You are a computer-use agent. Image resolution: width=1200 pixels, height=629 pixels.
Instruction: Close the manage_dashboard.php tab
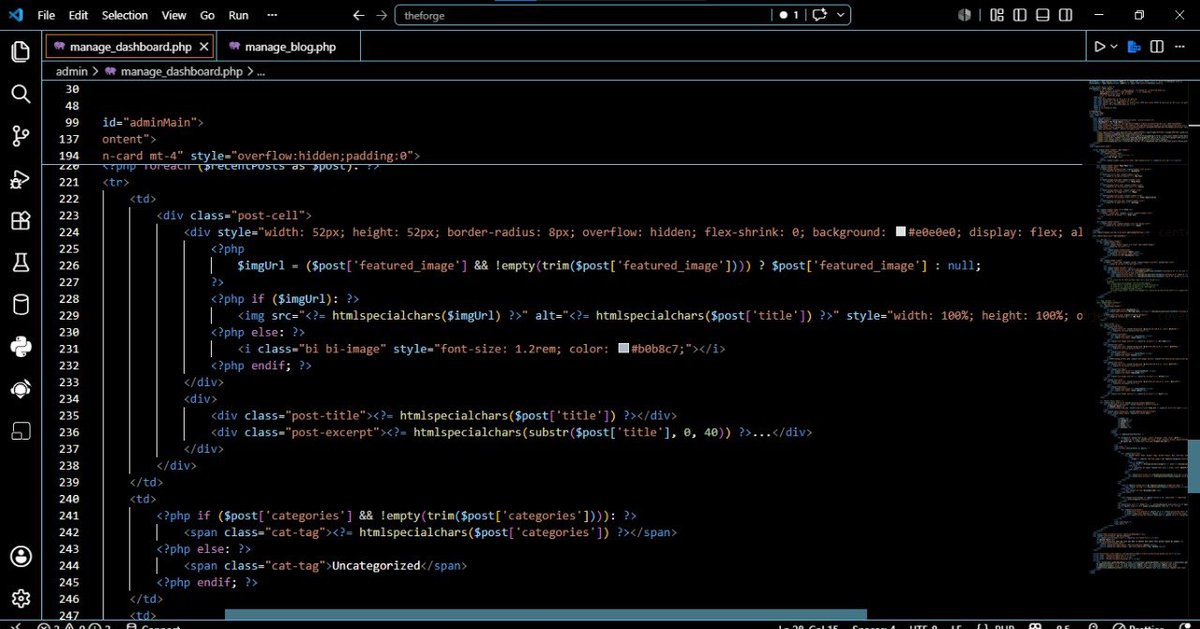[204, 47]
